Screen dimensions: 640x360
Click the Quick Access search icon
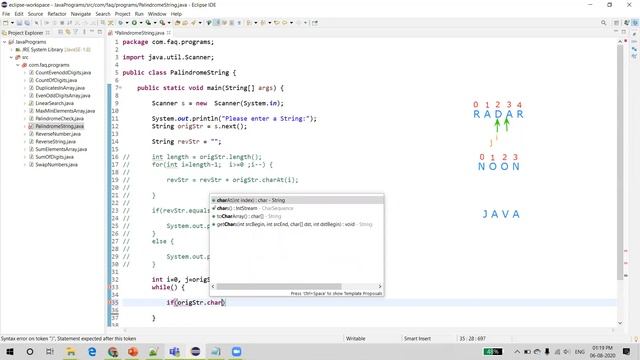pyautogui.click(x=603, y=23)
